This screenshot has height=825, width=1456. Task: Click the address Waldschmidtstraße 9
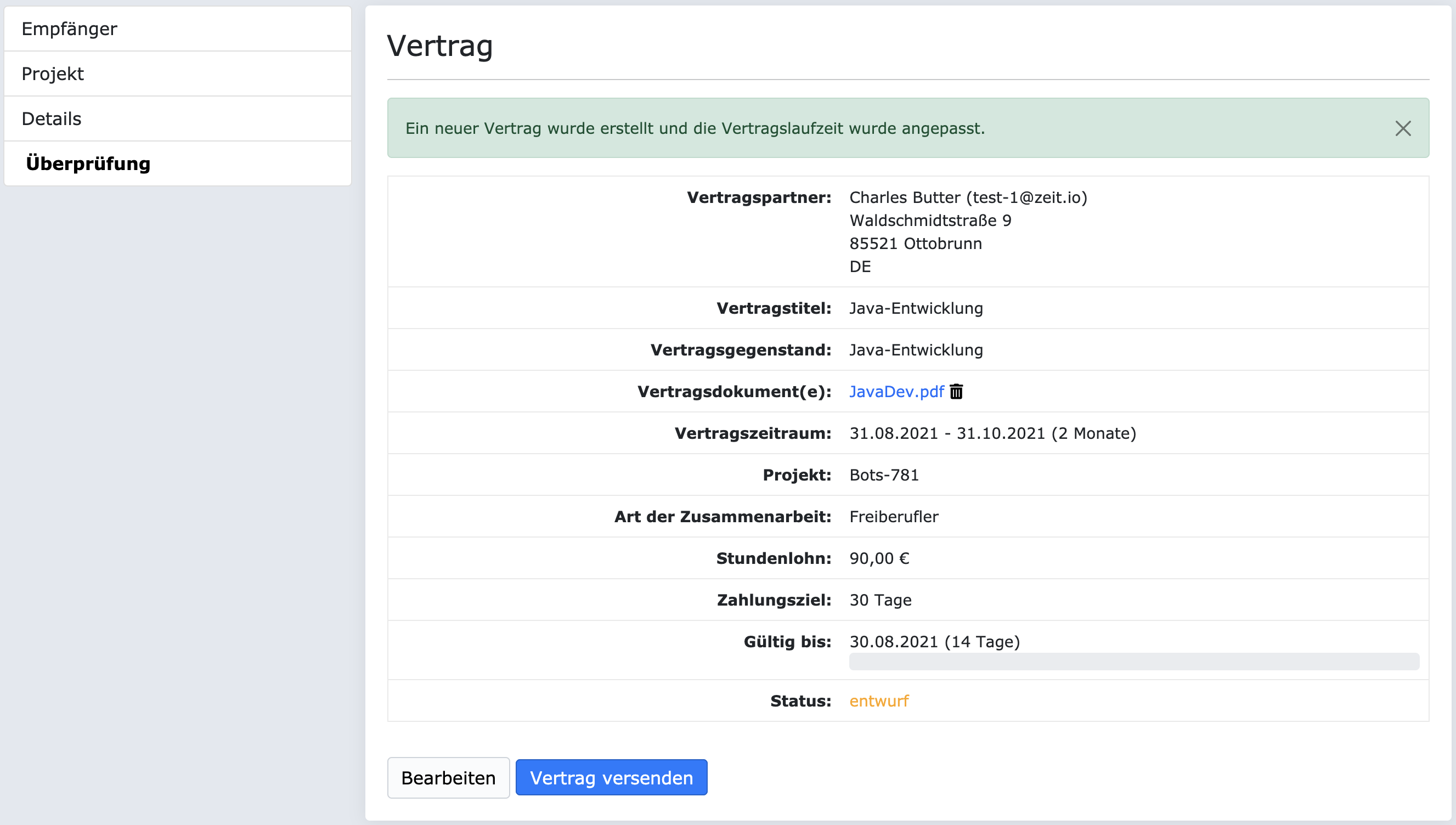[x=930, y=221]
